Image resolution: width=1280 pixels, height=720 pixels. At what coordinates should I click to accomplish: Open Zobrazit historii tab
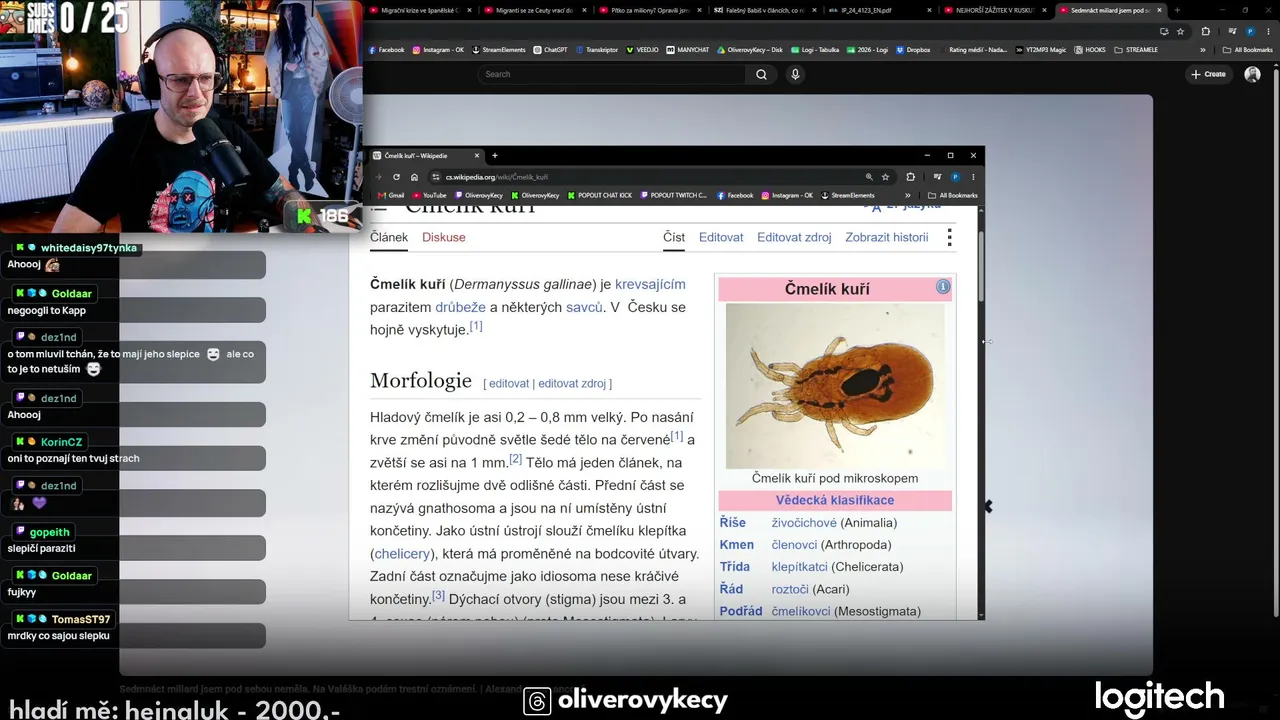click(887, 238)
